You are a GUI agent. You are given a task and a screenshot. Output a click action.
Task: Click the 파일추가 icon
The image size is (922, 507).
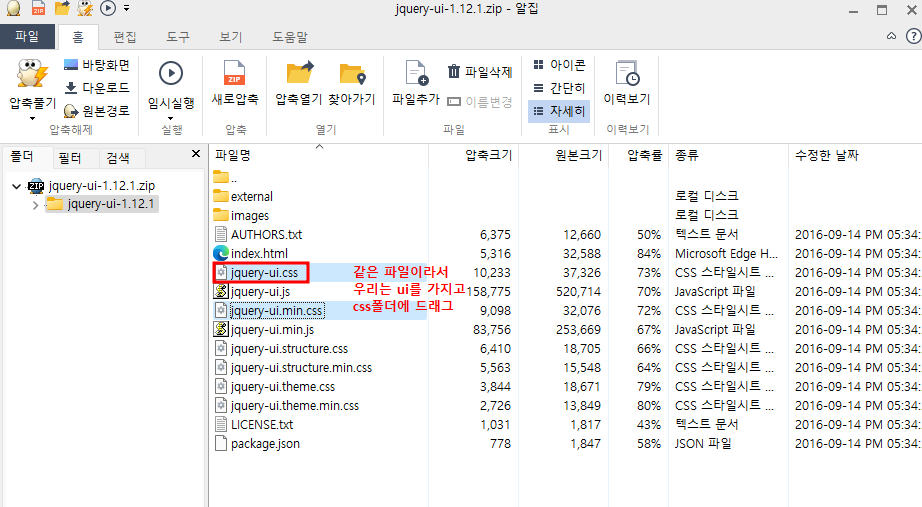tap(417, 74)
